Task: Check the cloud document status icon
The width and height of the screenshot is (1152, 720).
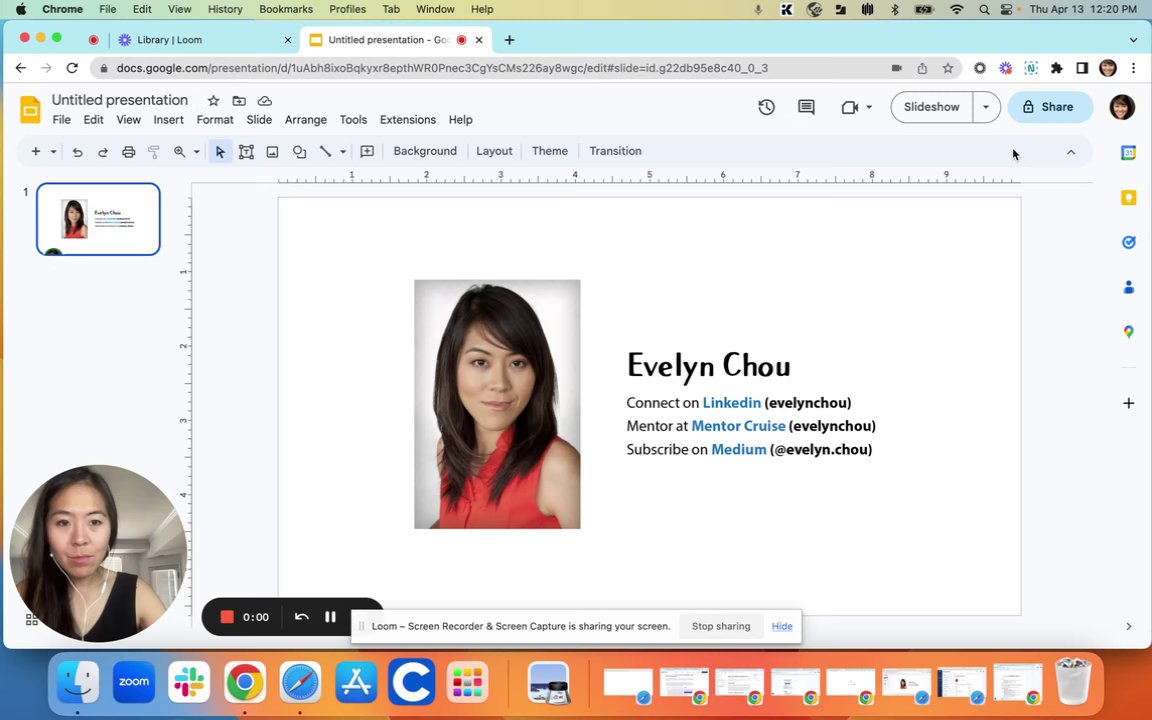Action: click(x=264, y=101)
